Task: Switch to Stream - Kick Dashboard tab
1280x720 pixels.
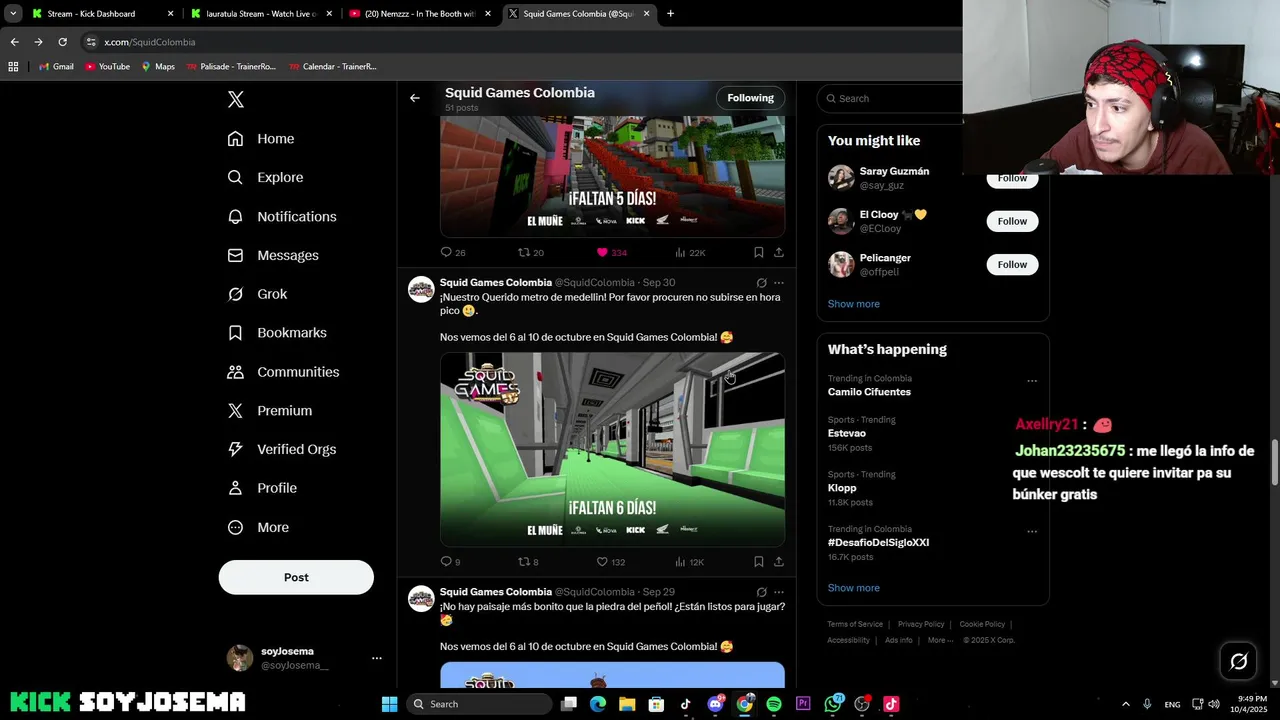Action: coord(101,14)
